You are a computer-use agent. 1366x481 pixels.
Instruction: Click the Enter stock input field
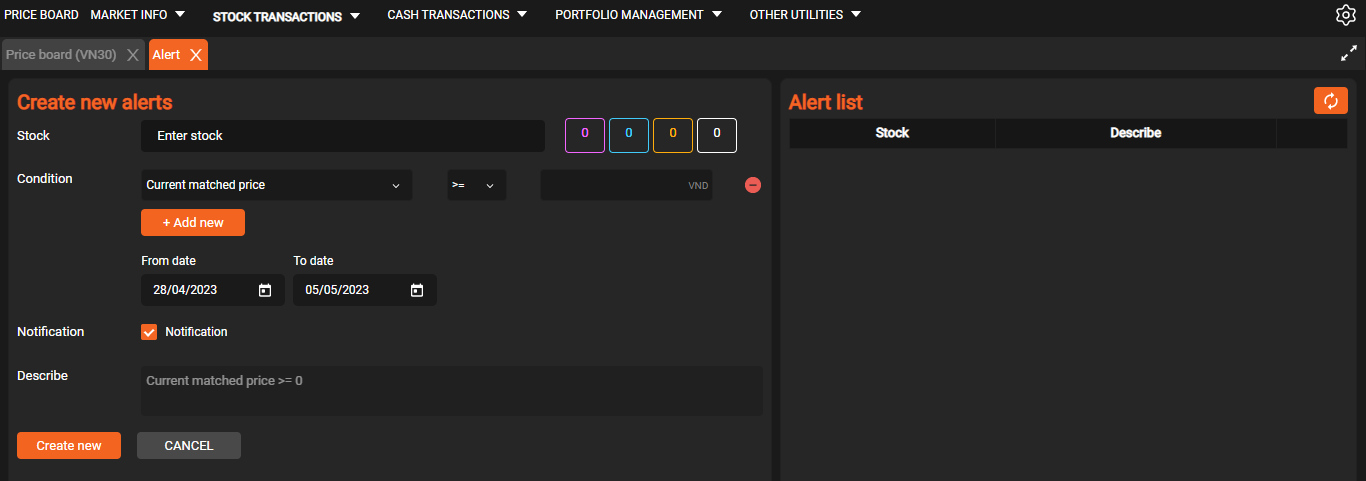coord(342,136)
